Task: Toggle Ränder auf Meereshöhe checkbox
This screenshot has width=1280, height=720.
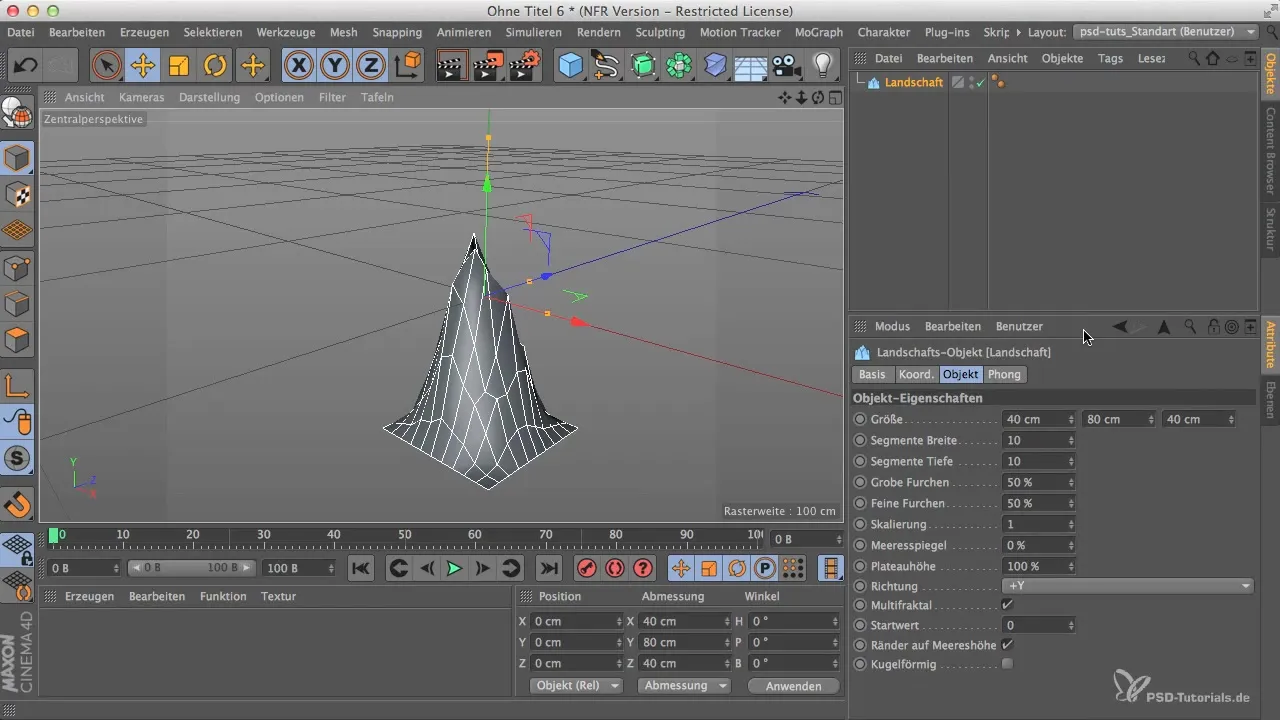Action: 1007,645
